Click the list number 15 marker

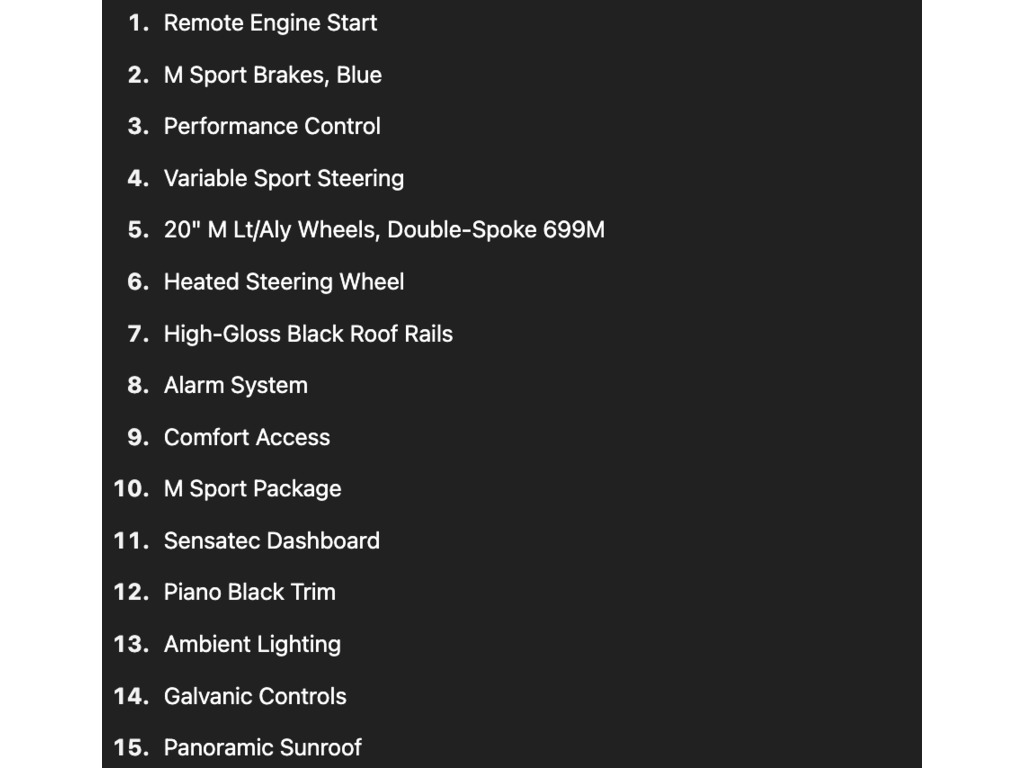tap(131, 748)
